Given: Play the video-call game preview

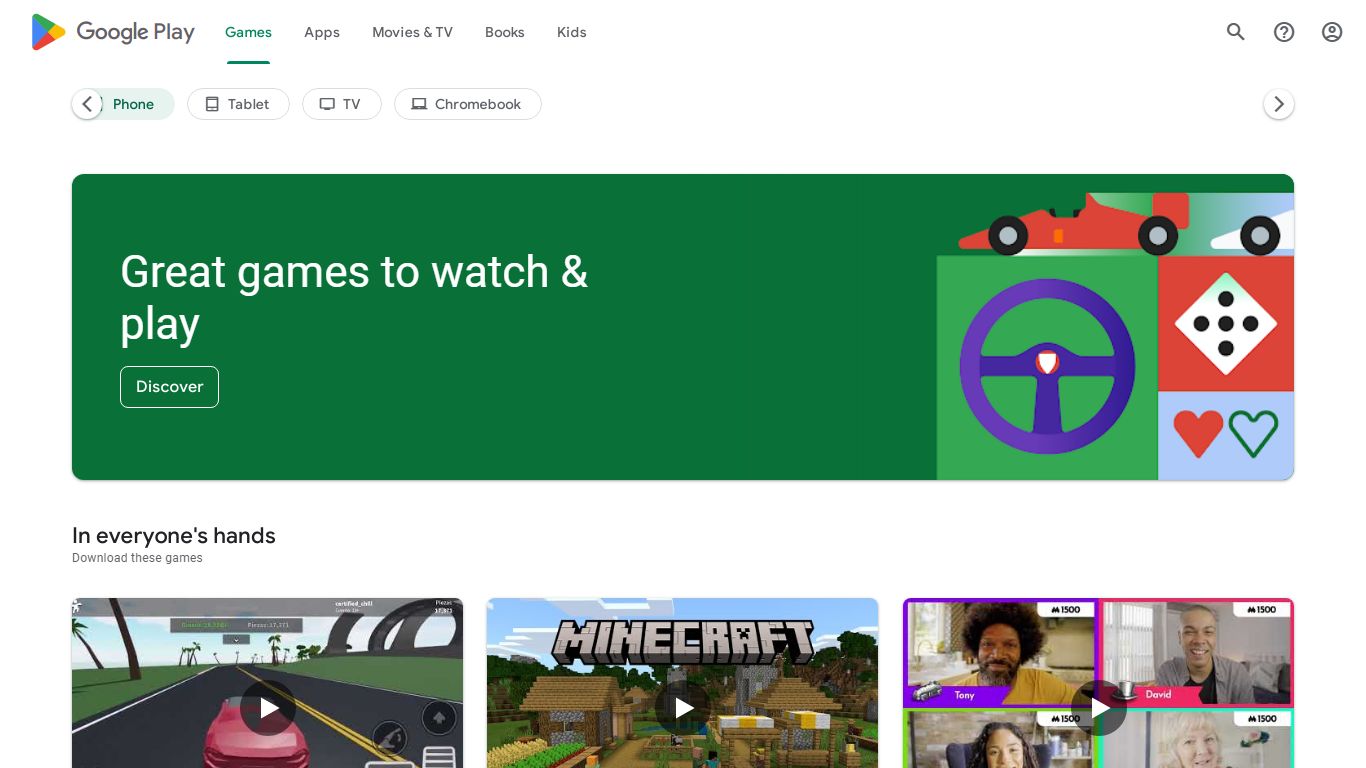Looking at the screenshot, I should 1098,708.
